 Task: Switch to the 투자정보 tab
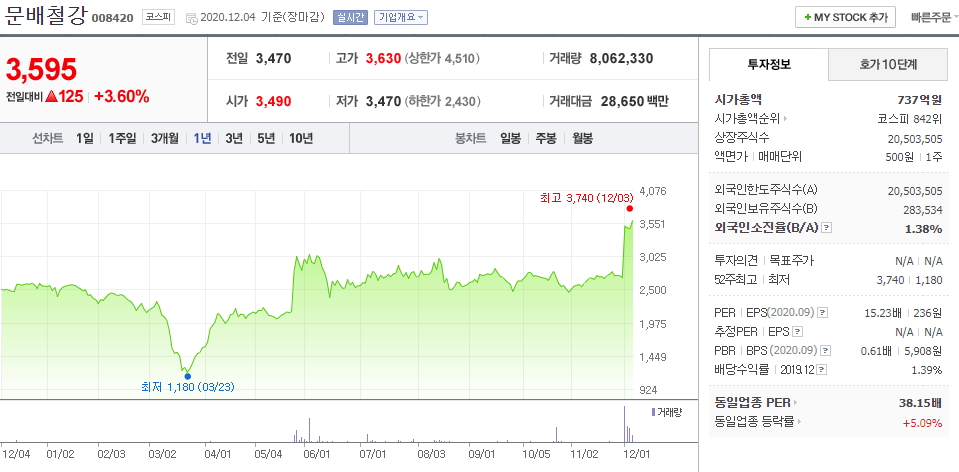click(x=769, y=64)
